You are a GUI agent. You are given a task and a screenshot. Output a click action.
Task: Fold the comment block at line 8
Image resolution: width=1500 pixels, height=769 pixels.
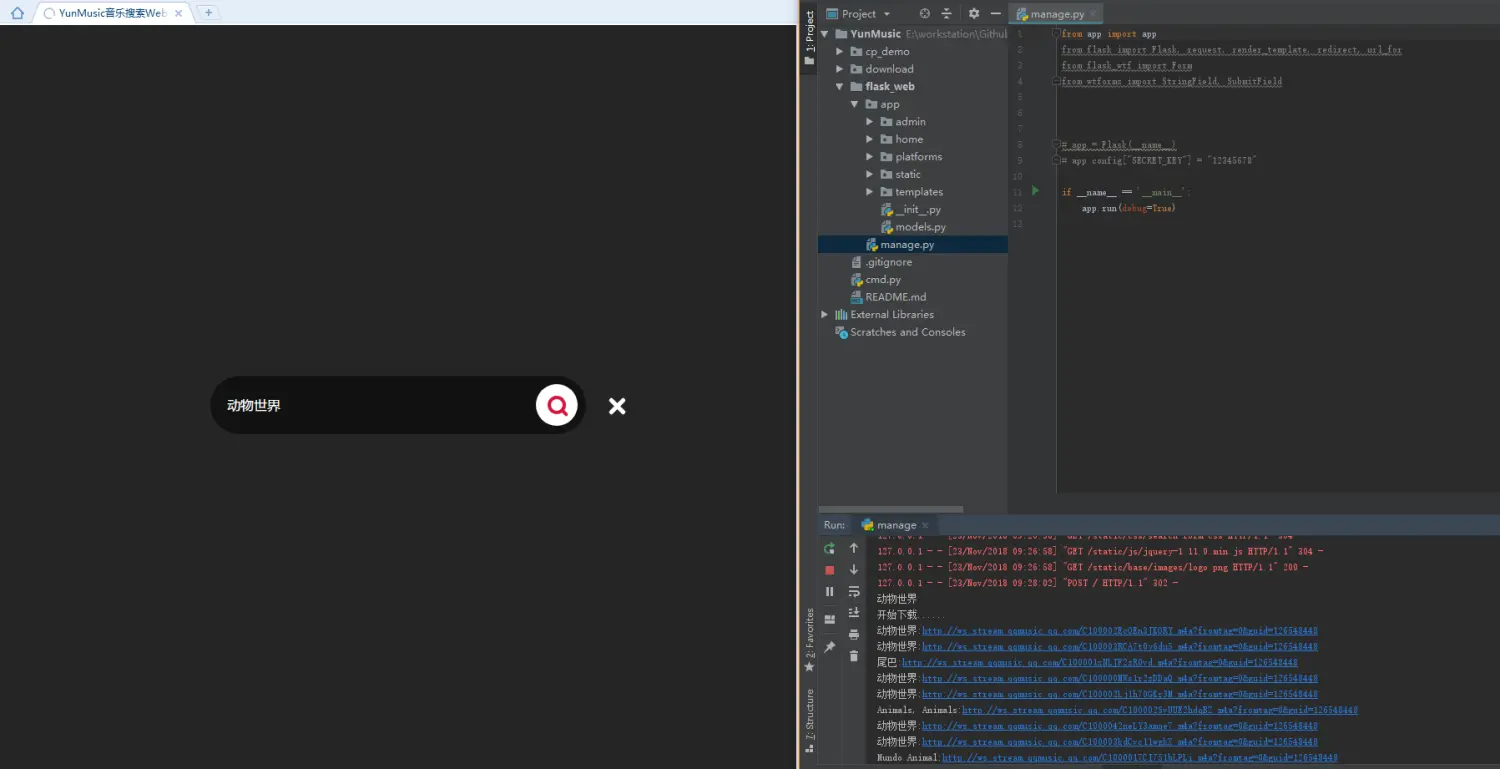click(x=1056, y=144)
